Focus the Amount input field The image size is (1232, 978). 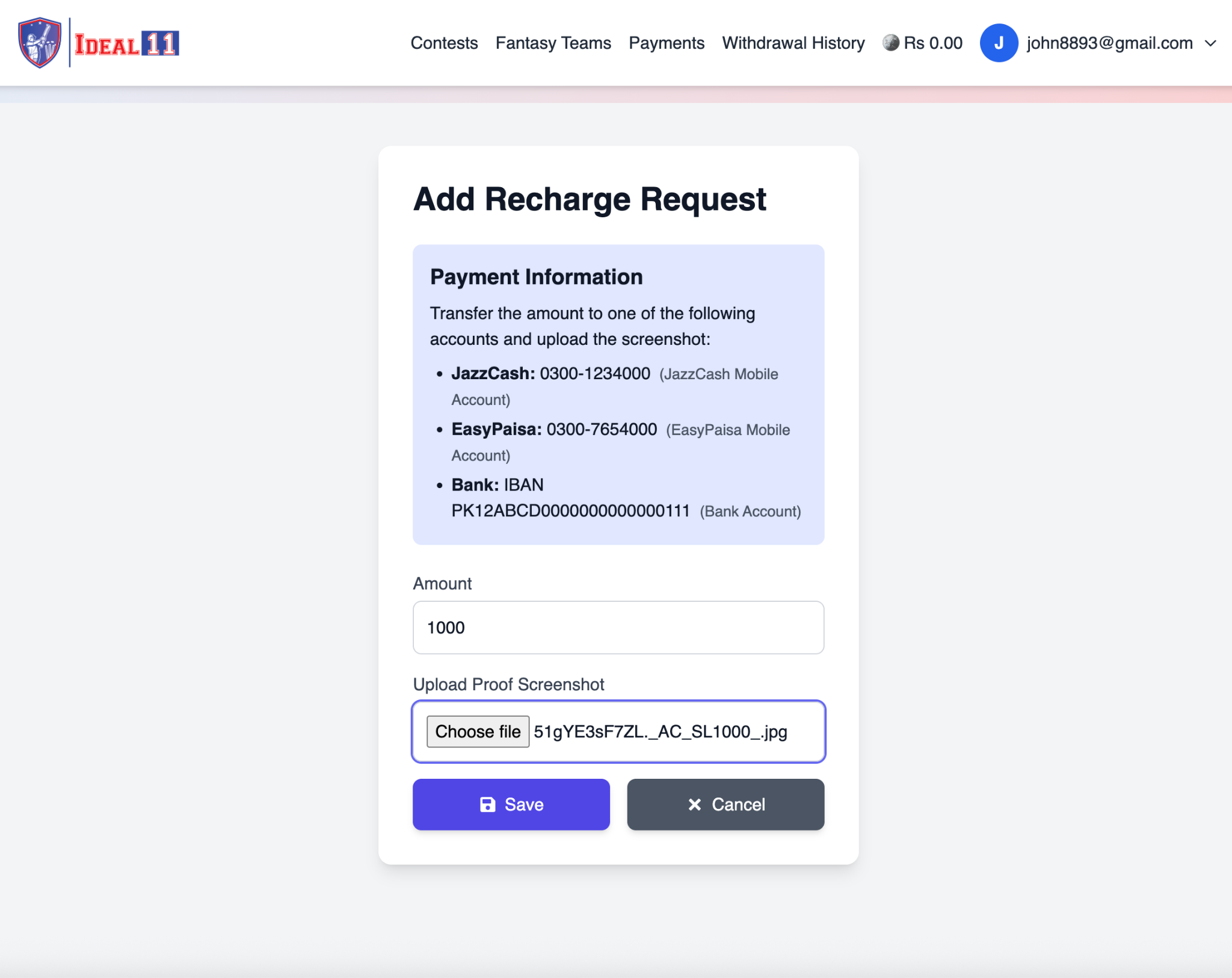point(618,628)
